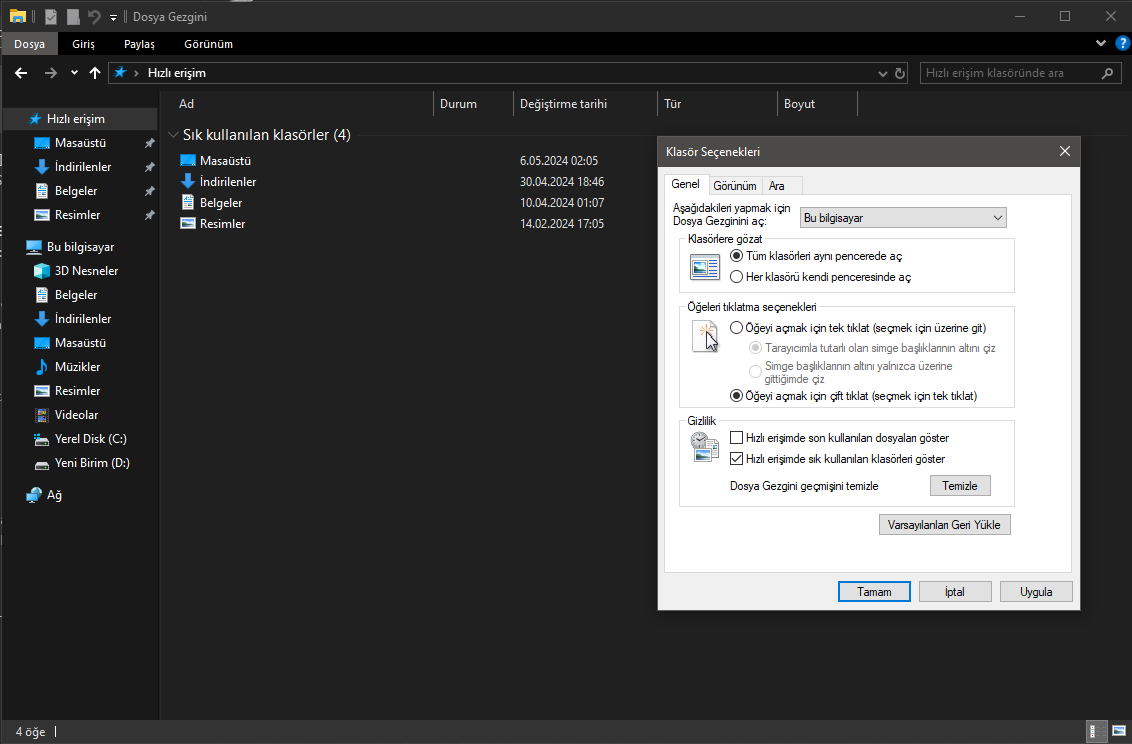
Task: Select Tüm klasörleri aynı pencerede aç
Action: click(736, 256)
